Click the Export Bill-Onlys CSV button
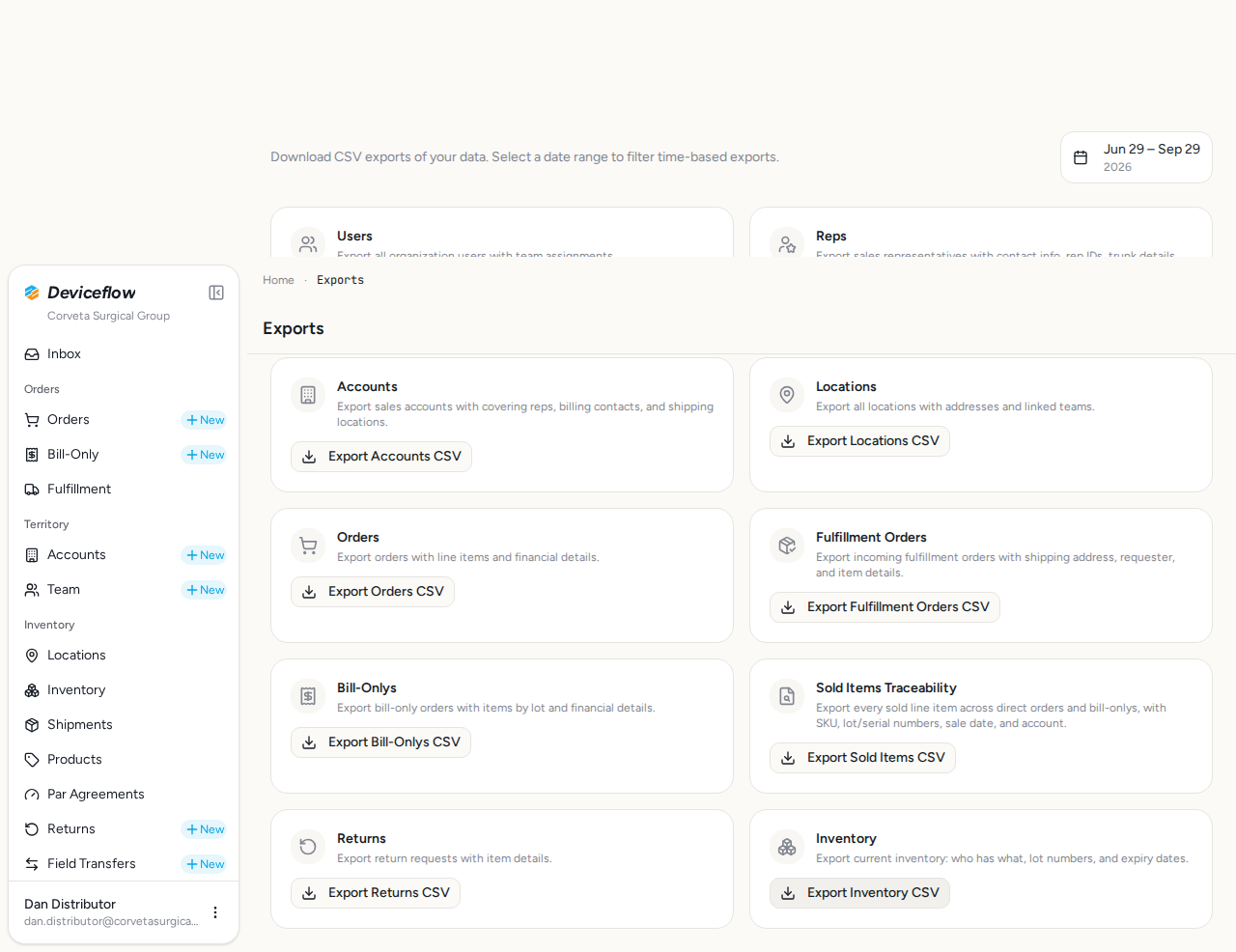Screen dimensions: 1236x952 (380, 742)
